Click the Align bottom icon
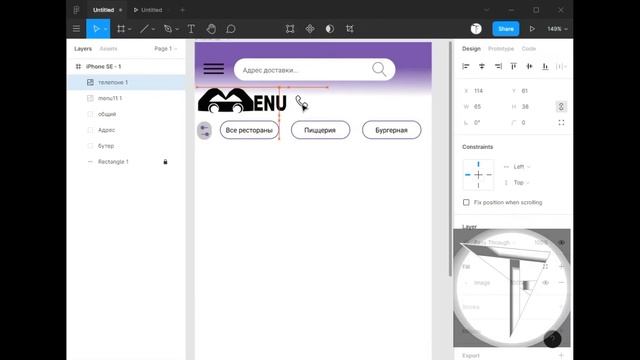640x360 pixels. [x=545, y=66]
